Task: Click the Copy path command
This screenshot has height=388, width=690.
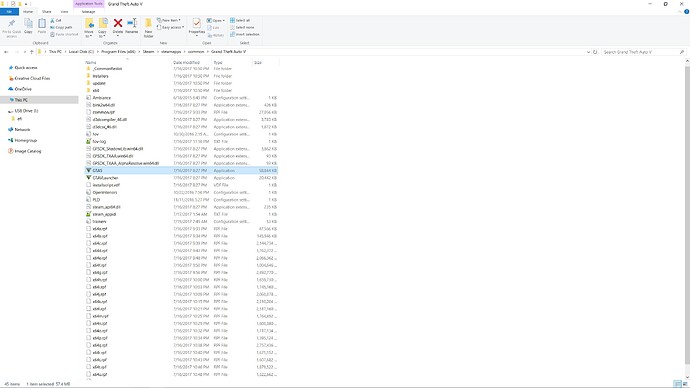Action: 61,27
